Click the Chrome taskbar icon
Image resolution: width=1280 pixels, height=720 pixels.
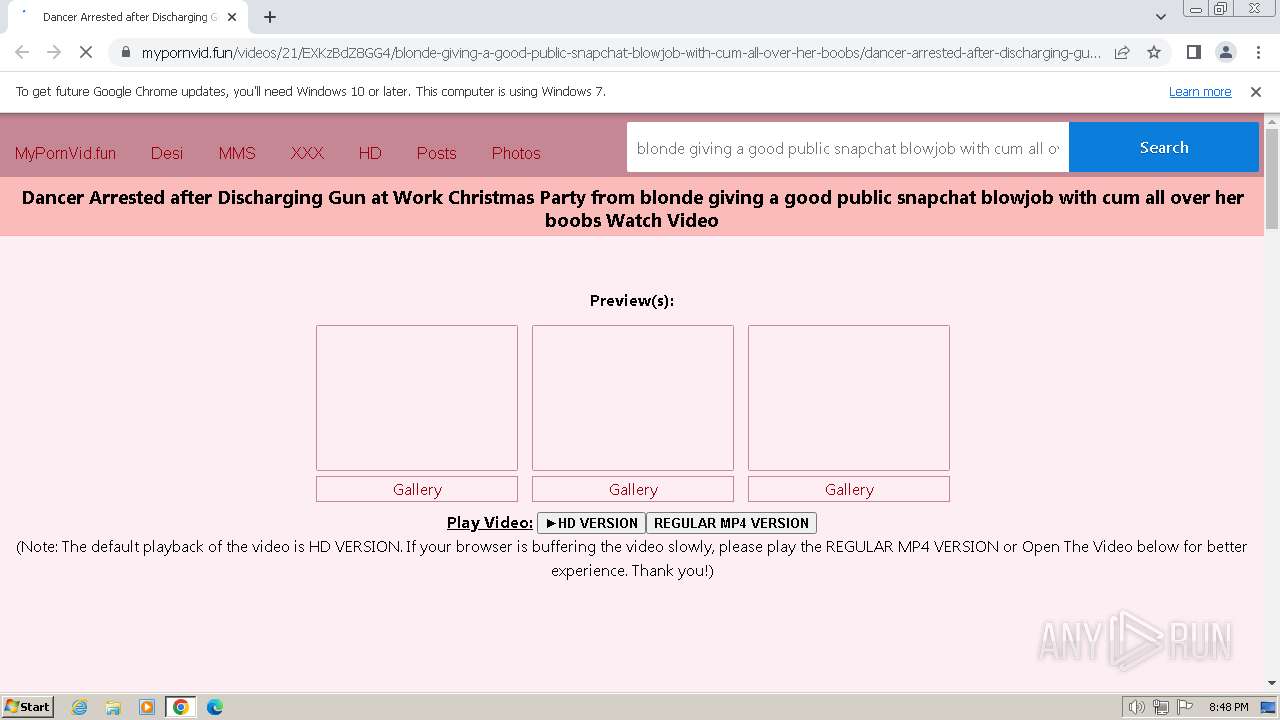pos(181,707)
